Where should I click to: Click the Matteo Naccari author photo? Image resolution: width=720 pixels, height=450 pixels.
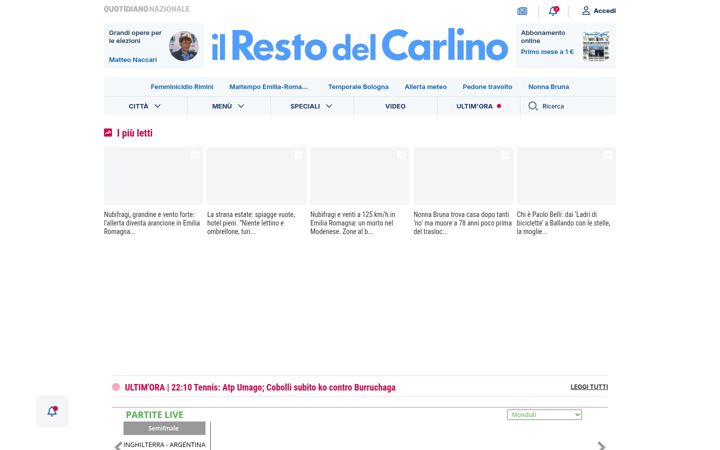(184, 46)
